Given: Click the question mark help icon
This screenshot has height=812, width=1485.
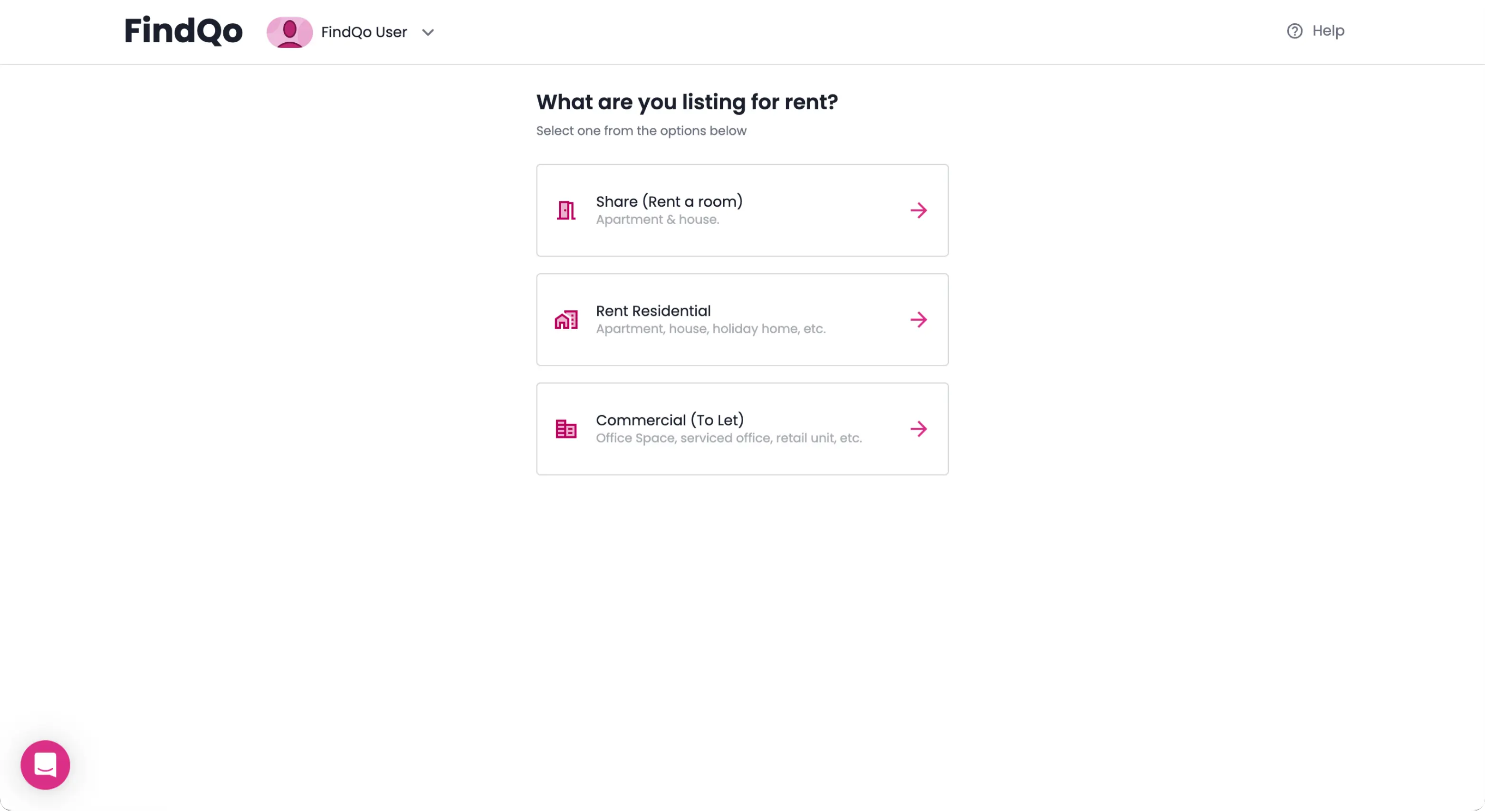Looking at the screenshot, I should coord(1295,31).
